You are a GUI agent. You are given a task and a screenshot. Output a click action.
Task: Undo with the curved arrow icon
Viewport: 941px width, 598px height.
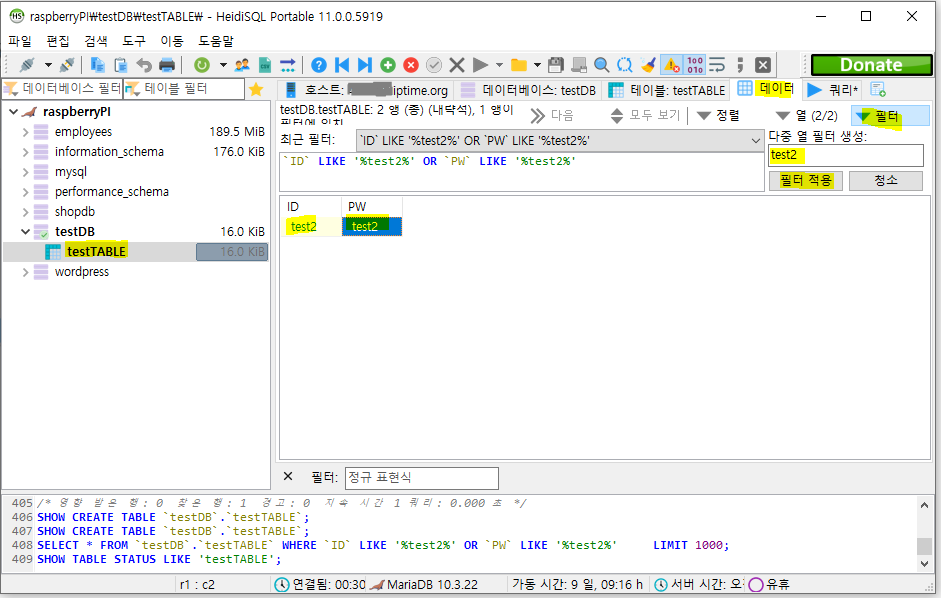143,65
